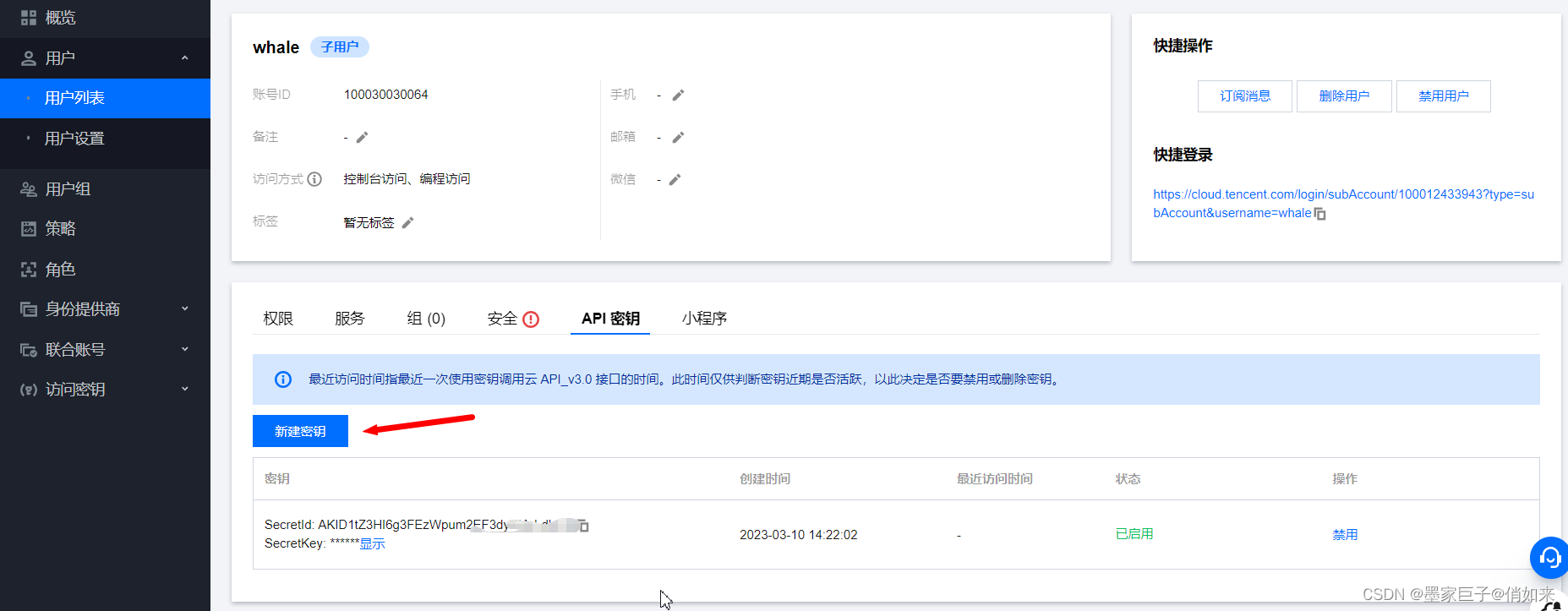This screenshot has width=1568, height=611.
Task: Edit the email pencil icon
Action: coord(678,137)
